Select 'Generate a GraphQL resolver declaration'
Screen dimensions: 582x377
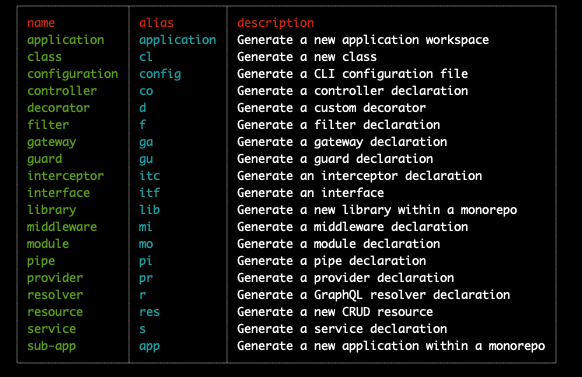373,295
